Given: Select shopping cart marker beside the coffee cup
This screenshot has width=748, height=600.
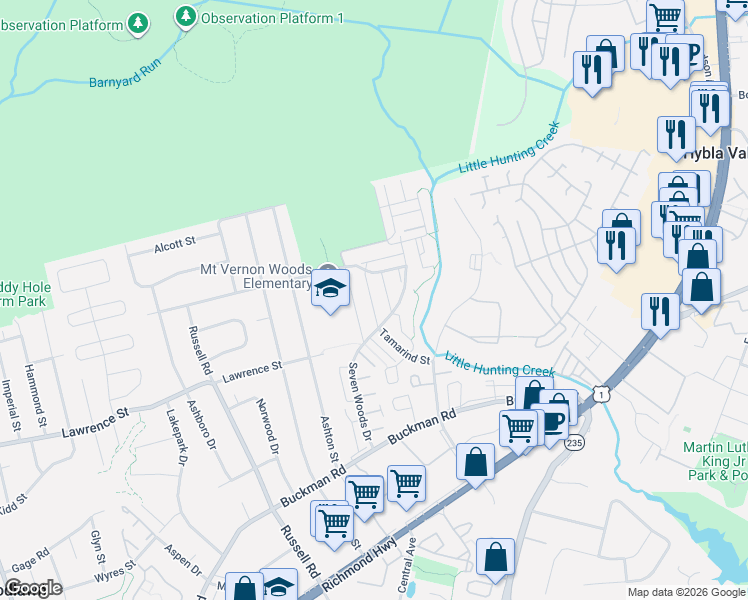Looking at the screenshot, I should (x=519, y=431).
